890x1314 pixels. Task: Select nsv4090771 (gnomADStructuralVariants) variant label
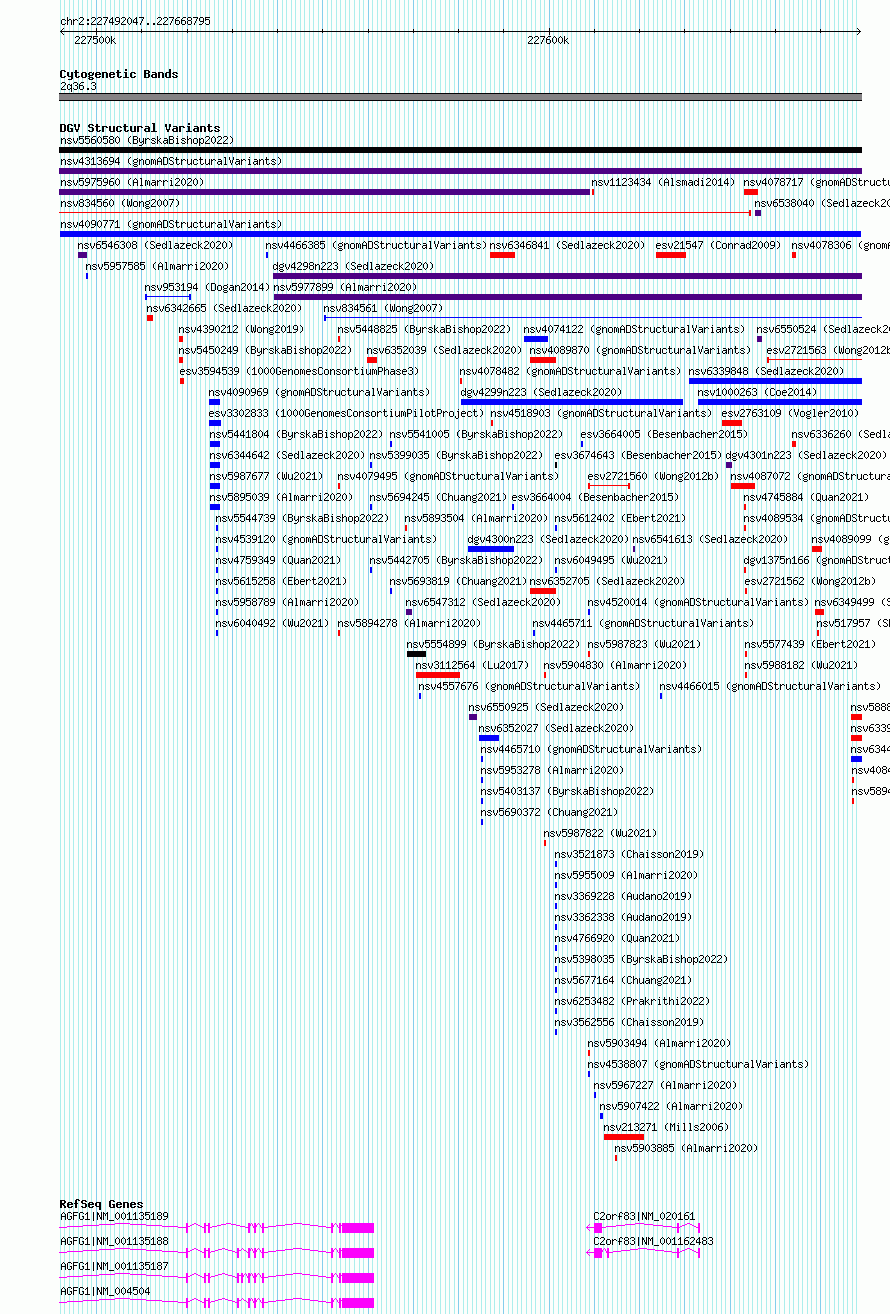click(171, 224)
